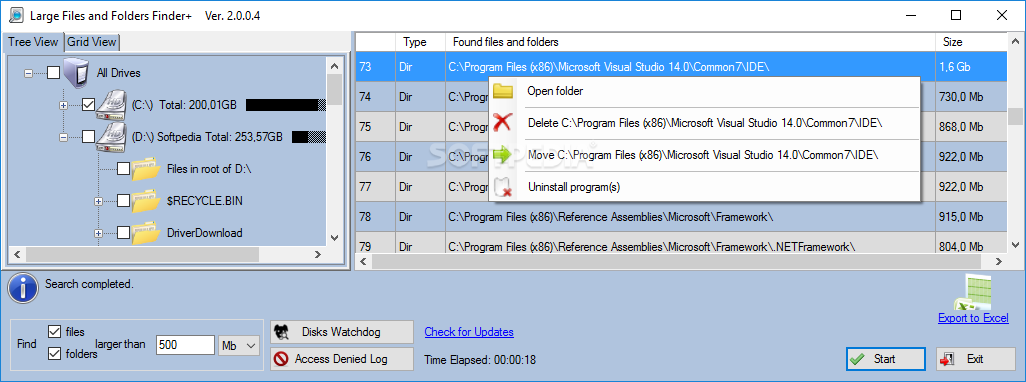Uncheck the C:\ drive checkbox

coord(88,105)
